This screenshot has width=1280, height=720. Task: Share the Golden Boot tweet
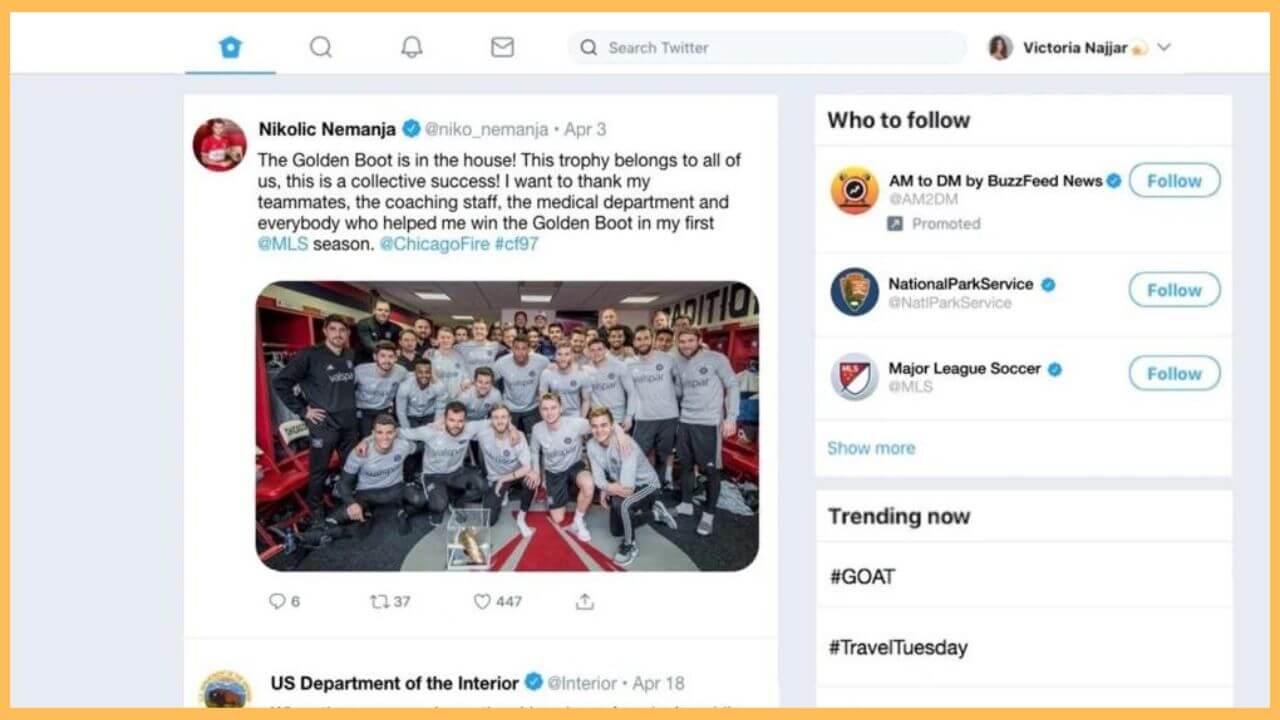tap(585, 601)
